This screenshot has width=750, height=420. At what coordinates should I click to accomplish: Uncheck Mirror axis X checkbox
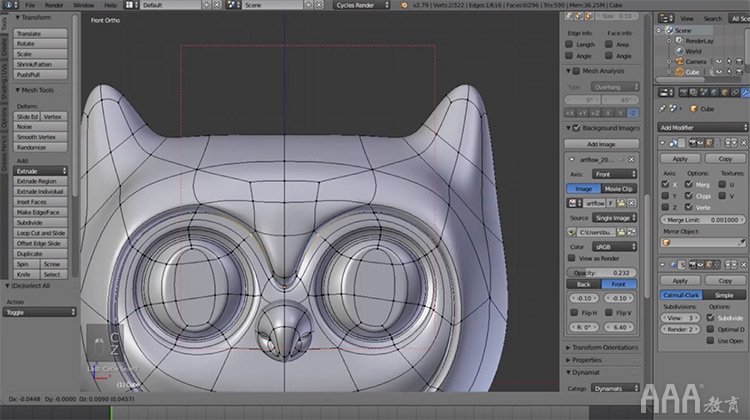tap(665, 184)
